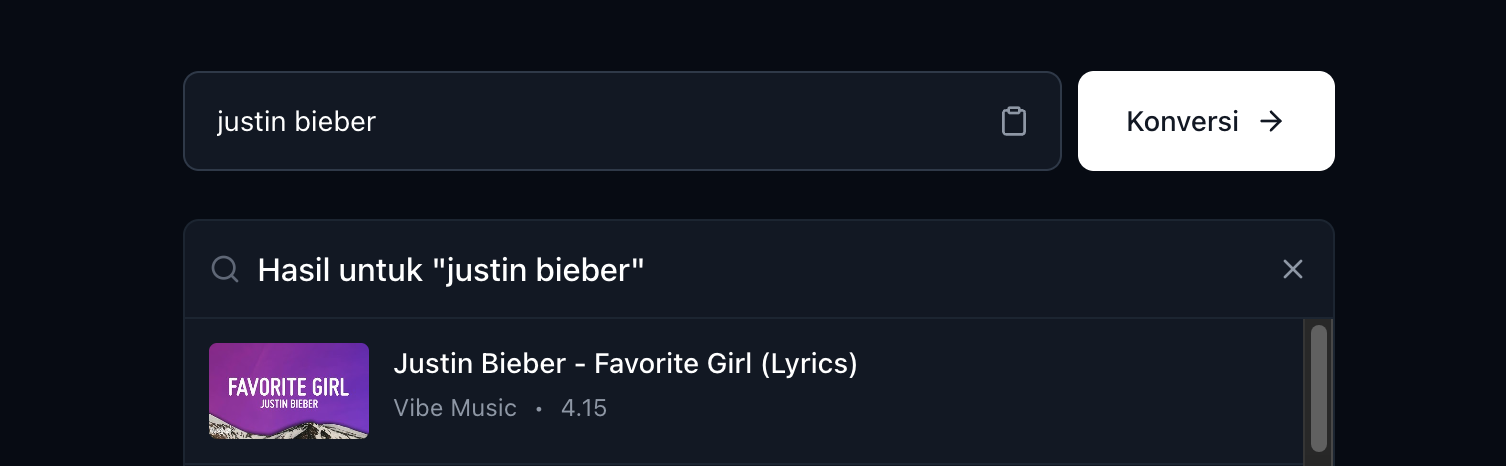
Task: Click the scrollbar track below the thumb
Action: click(1319, 458)
